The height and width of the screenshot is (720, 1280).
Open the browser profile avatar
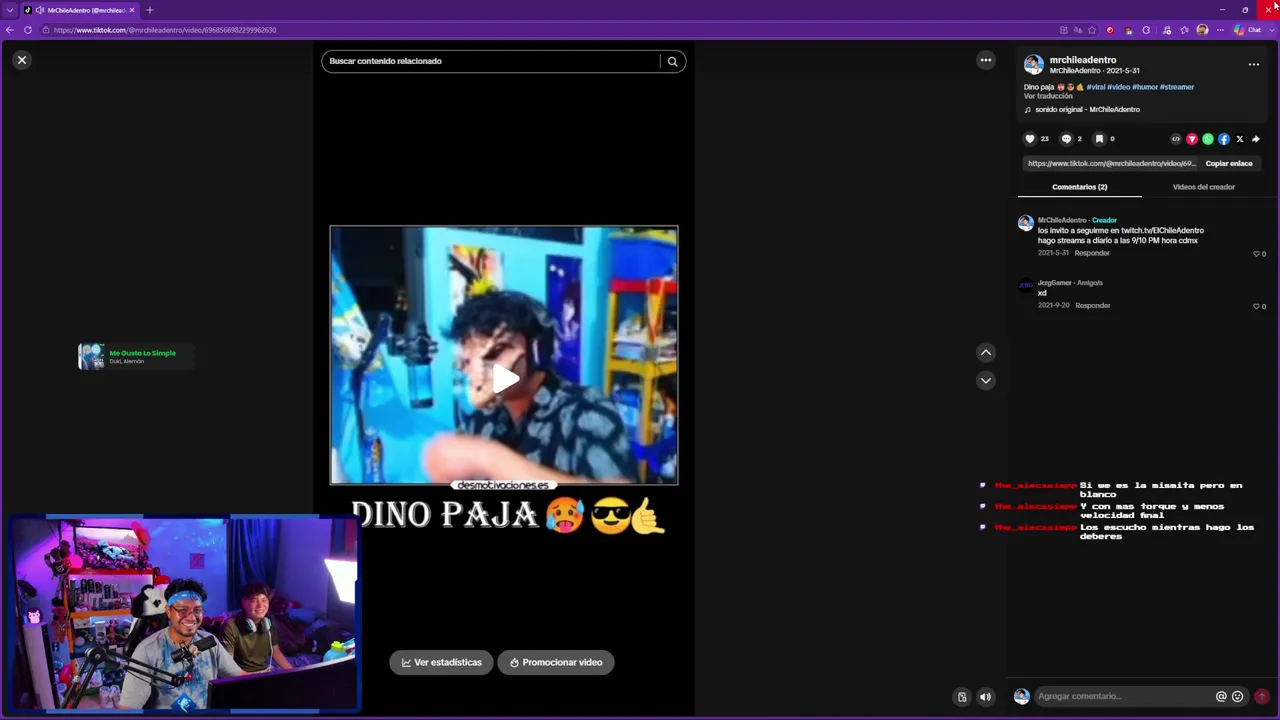(x=1202, y=30)
